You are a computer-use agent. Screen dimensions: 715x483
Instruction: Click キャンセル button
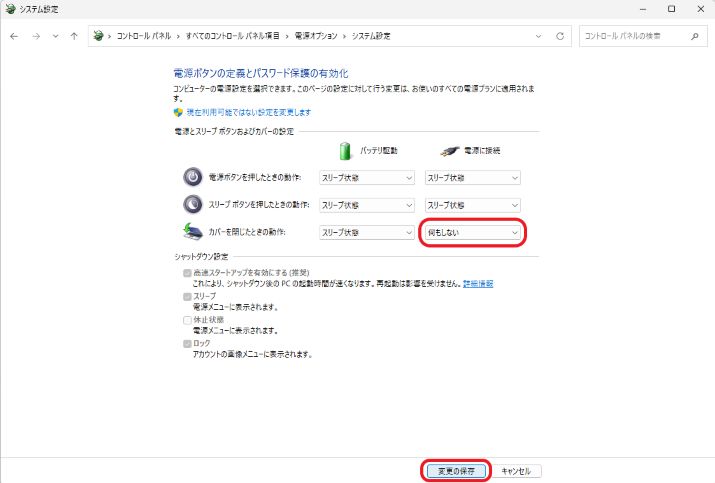pyautogui.click(x=516, y=471)
